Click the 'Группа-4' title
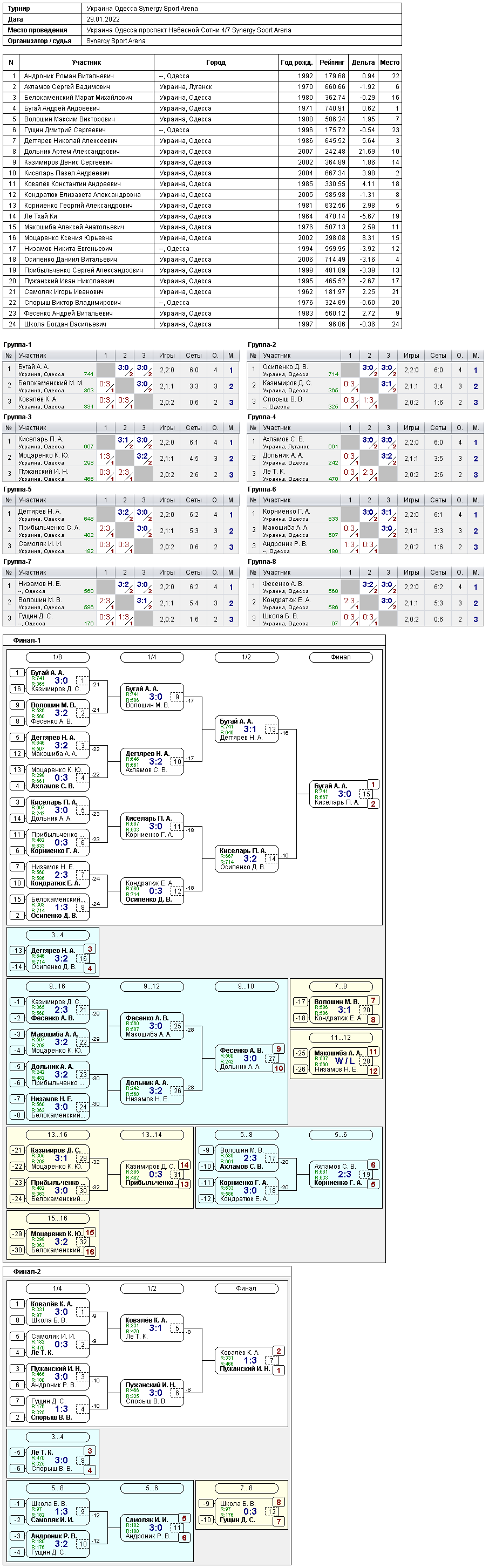 (262, 418)
